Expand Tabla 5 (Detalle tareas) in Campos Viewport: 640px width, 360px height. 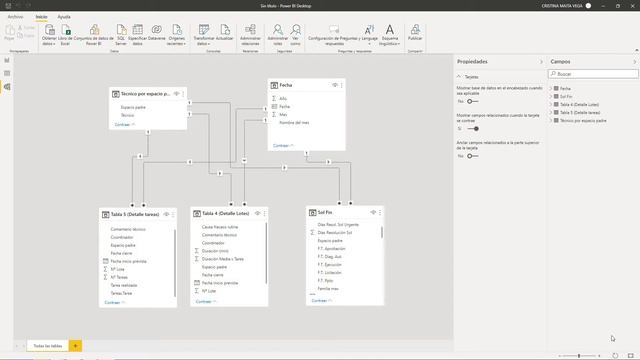(x=551, y=113)
